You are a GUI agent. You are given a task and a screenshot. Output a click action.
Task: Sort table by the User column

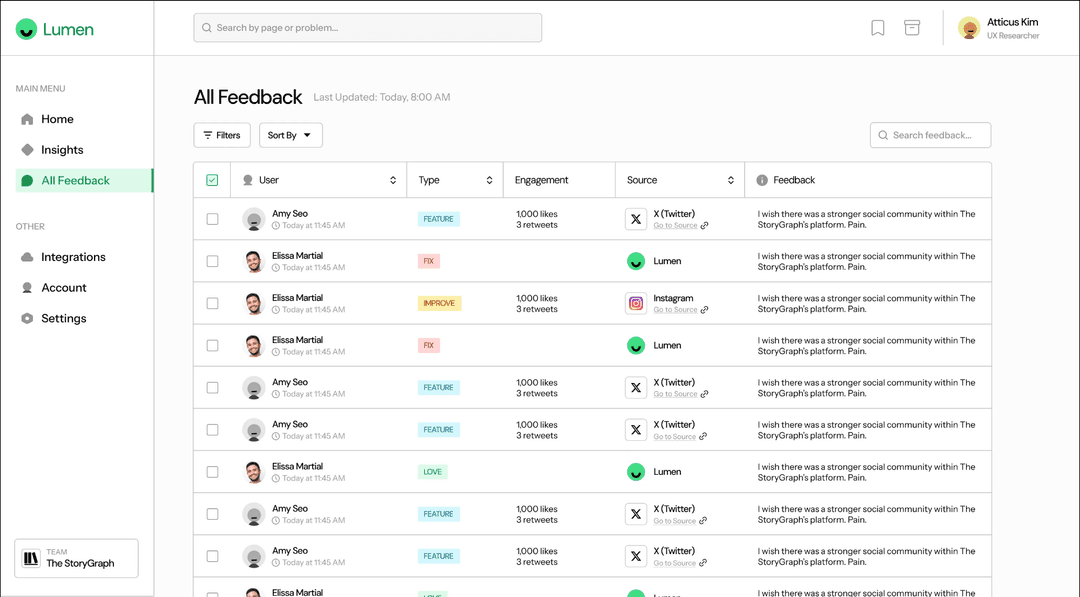(x=393, y=180)
